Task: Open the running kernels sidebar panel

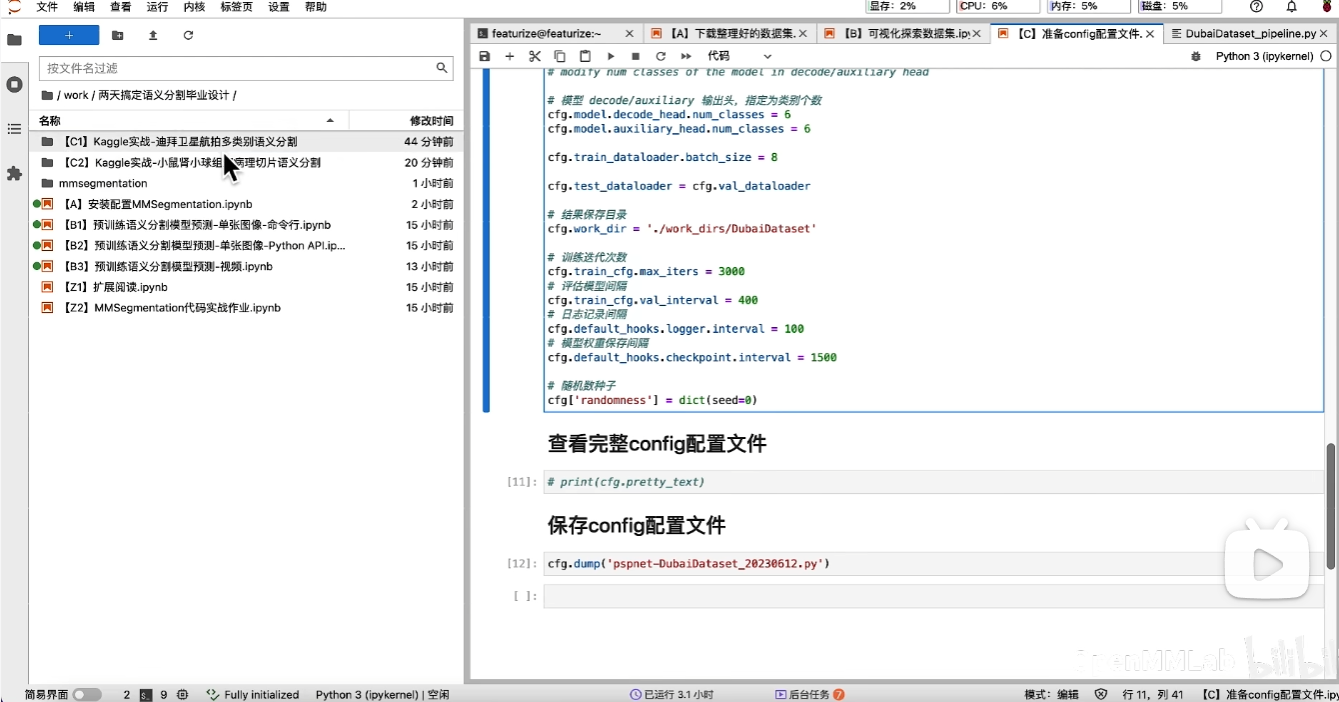Action: tap(14, 85)
